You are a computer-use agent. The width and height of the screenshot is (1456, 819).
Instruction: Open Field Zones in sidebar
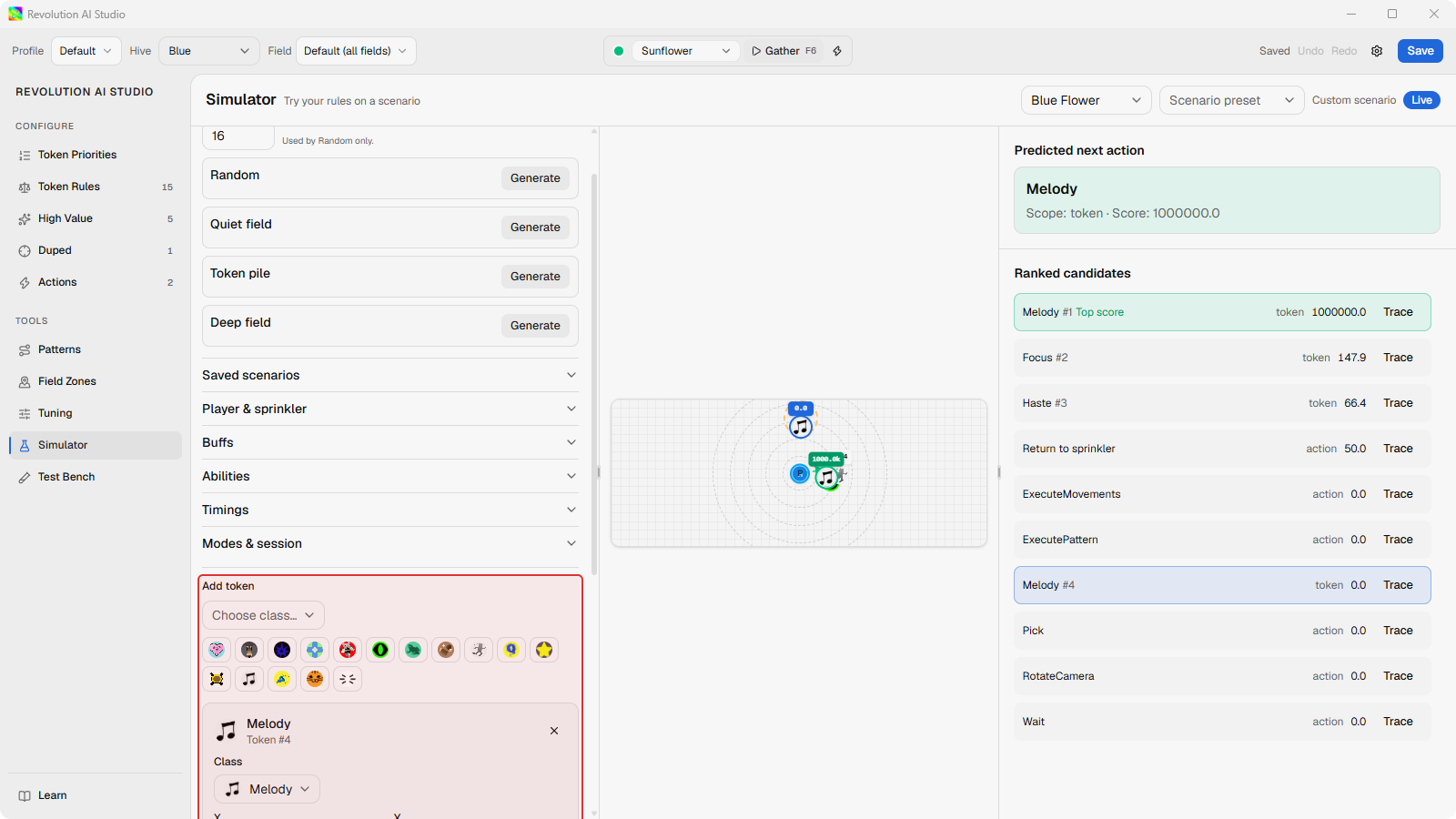pos(96,381)
